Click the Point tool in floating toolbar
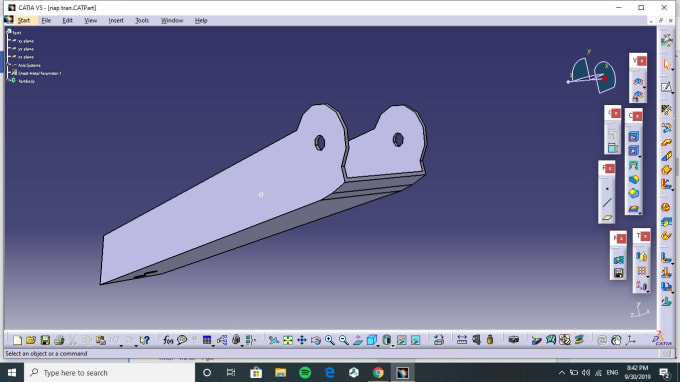The image size is (680, 382). pyautogui.click(x=607, y=189)
